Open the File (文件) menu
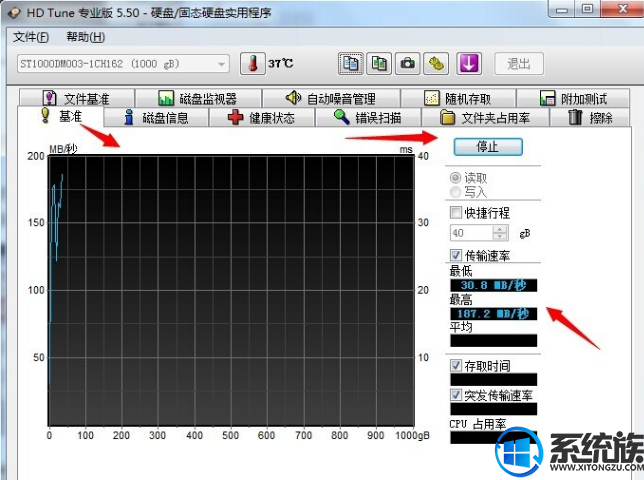 click(31, 37)
